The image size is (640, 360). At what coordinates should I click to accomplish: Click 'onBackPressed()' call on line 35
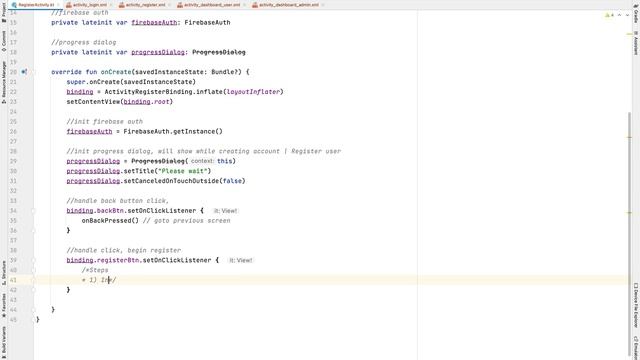tap(110, 220)
